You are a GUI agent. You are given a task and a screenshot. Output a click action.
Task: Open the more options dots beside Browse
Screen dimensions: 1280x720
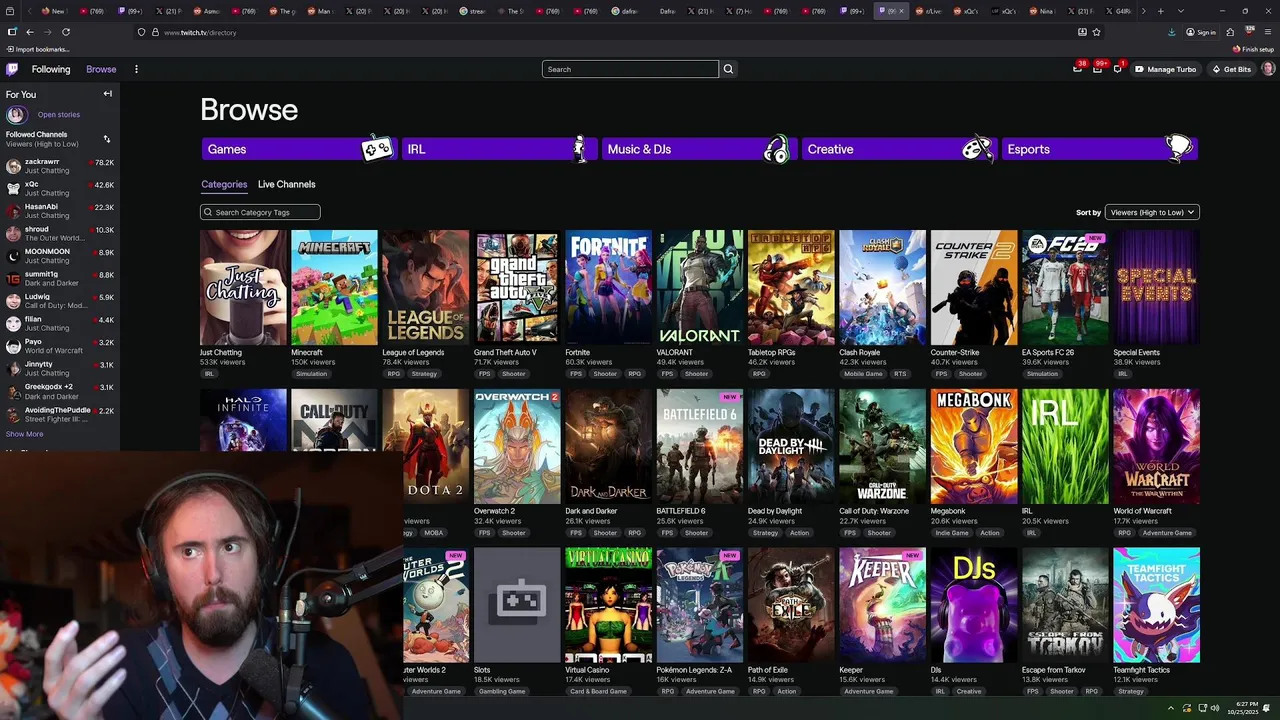point(136,69)
